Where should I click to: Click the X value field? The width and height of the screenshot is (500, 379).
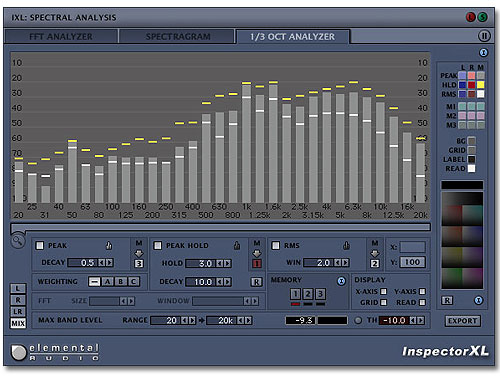412,247
